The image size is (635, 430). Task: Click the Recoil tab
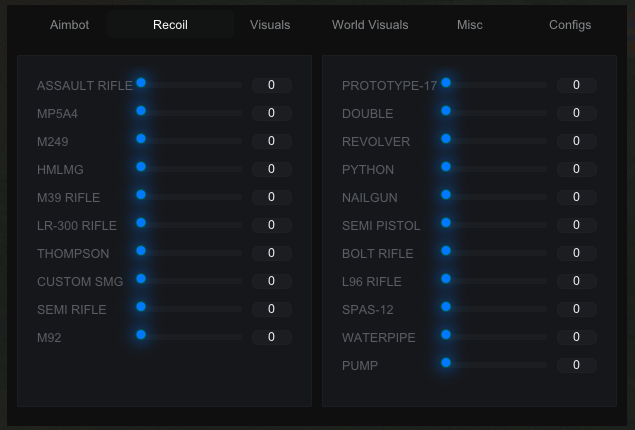[x=170, y=25]
